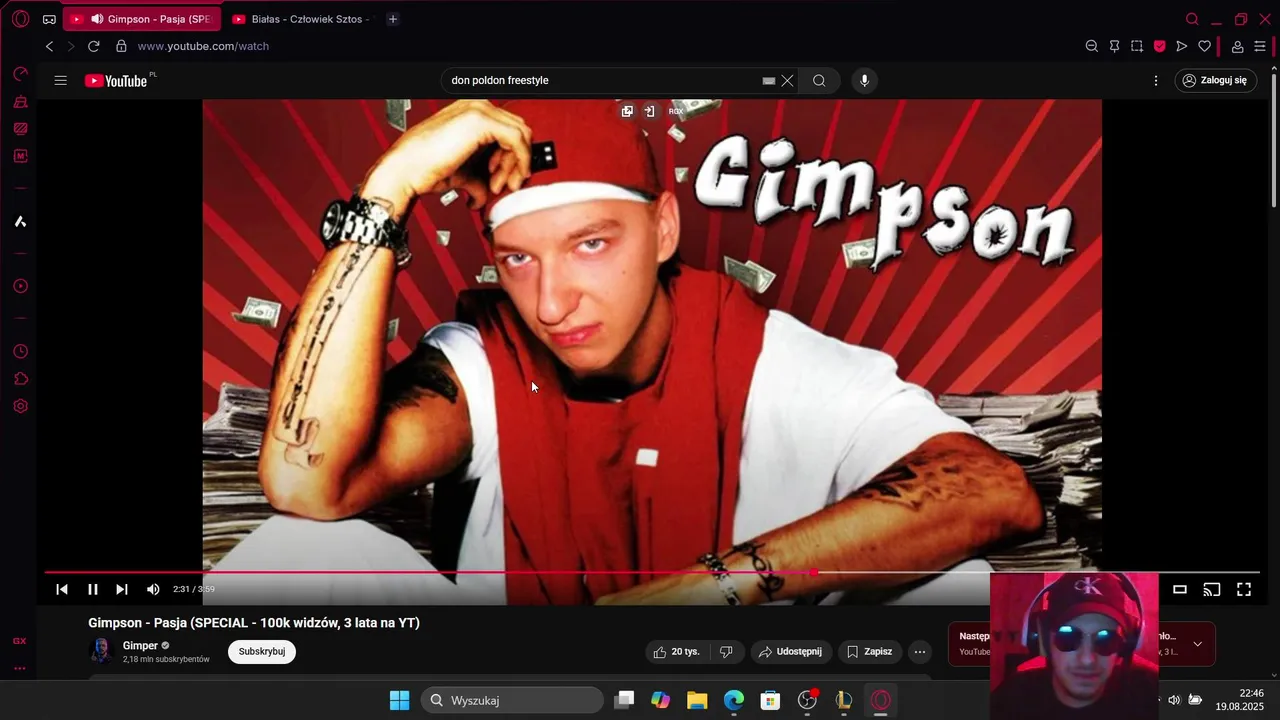Viewport: 1280px width, 720px height.
Task: Open the YouTube hamburger guide menu
Action: tap(61, 81)
